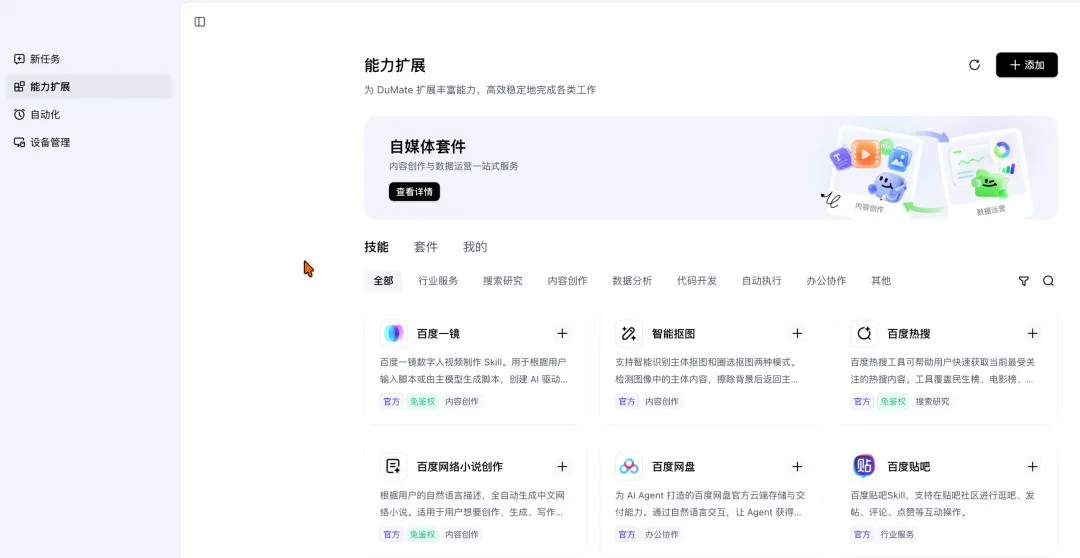Click the 设备管理 device icon
This screenshot has width=1080, height=558.
pos(19,143)
